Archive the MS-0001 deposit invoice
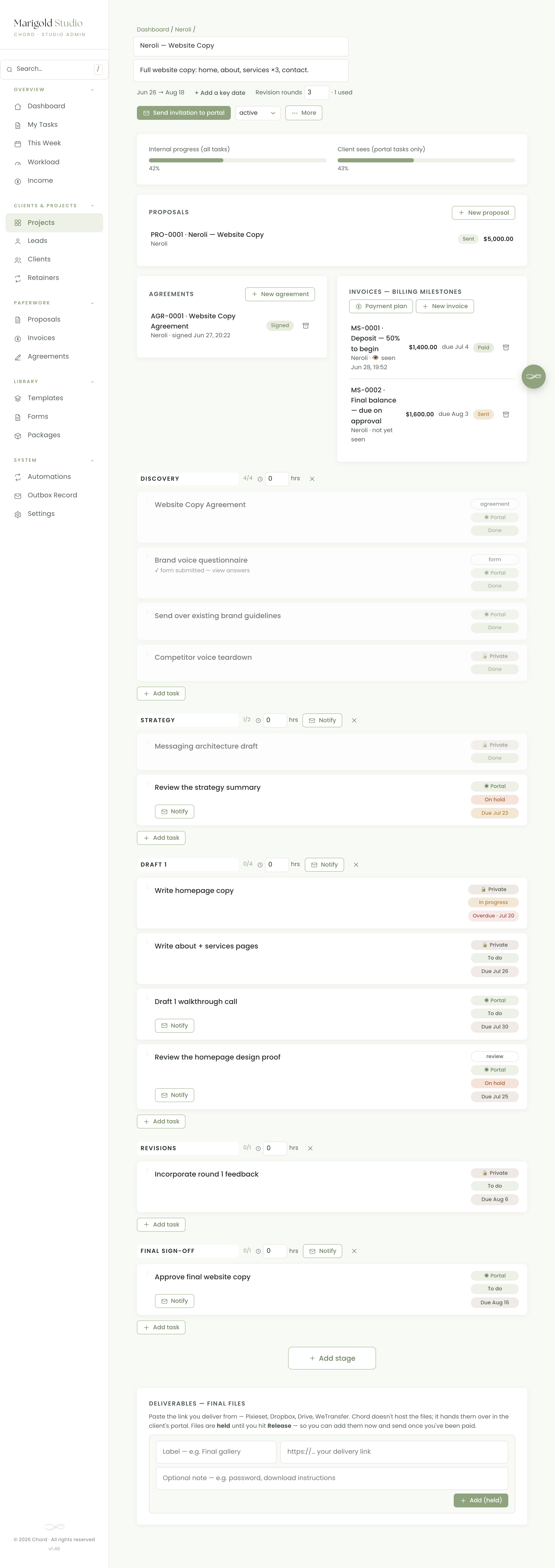 pyautogui.click(x=506, y=347)
